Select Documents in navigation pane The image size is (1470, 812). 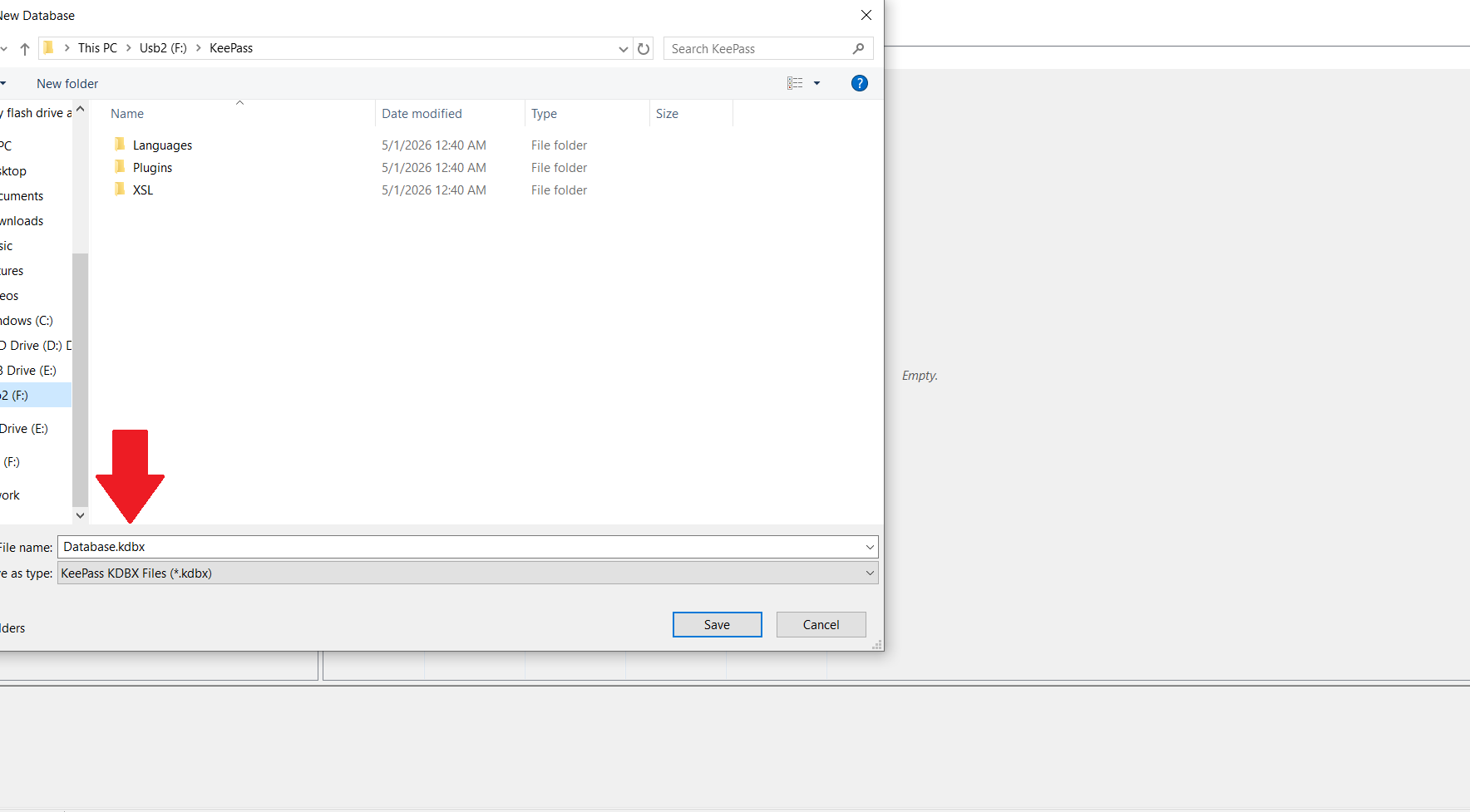coord(22,196)
